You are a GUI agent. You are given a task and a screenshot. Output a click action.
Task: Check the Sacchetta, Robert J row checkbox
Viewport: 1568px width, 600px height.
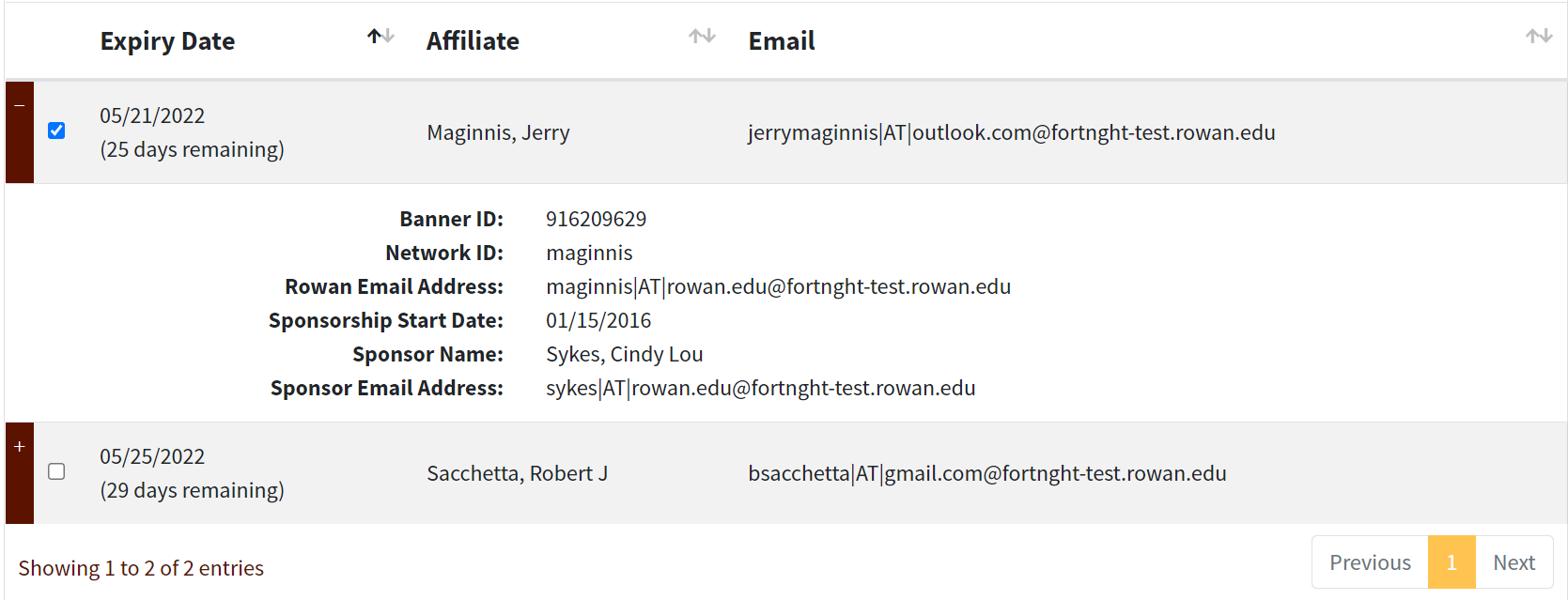coord(56,471)
